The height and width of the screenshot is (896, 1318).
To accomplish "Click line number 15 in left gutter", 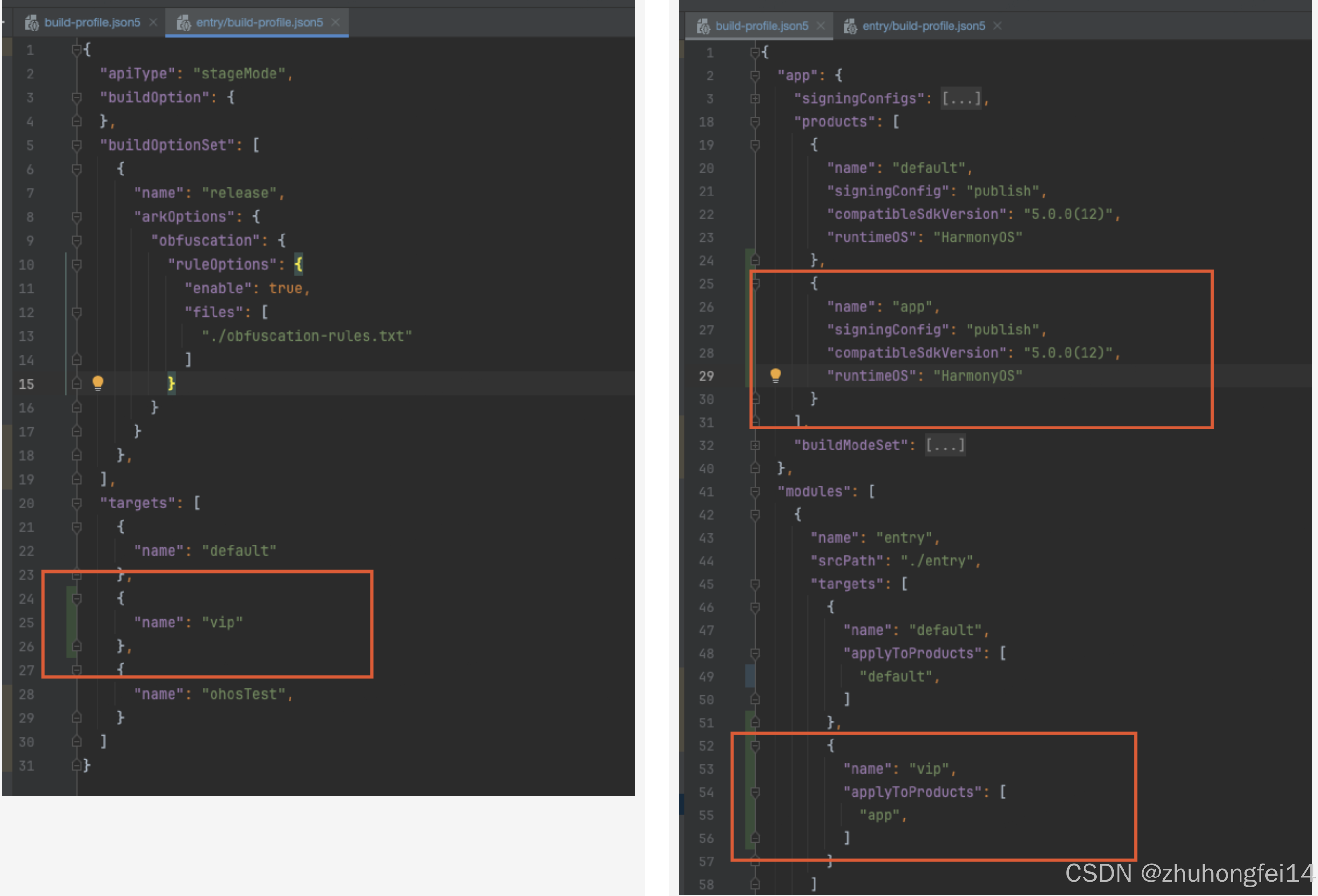I will (x=26, y=384).
